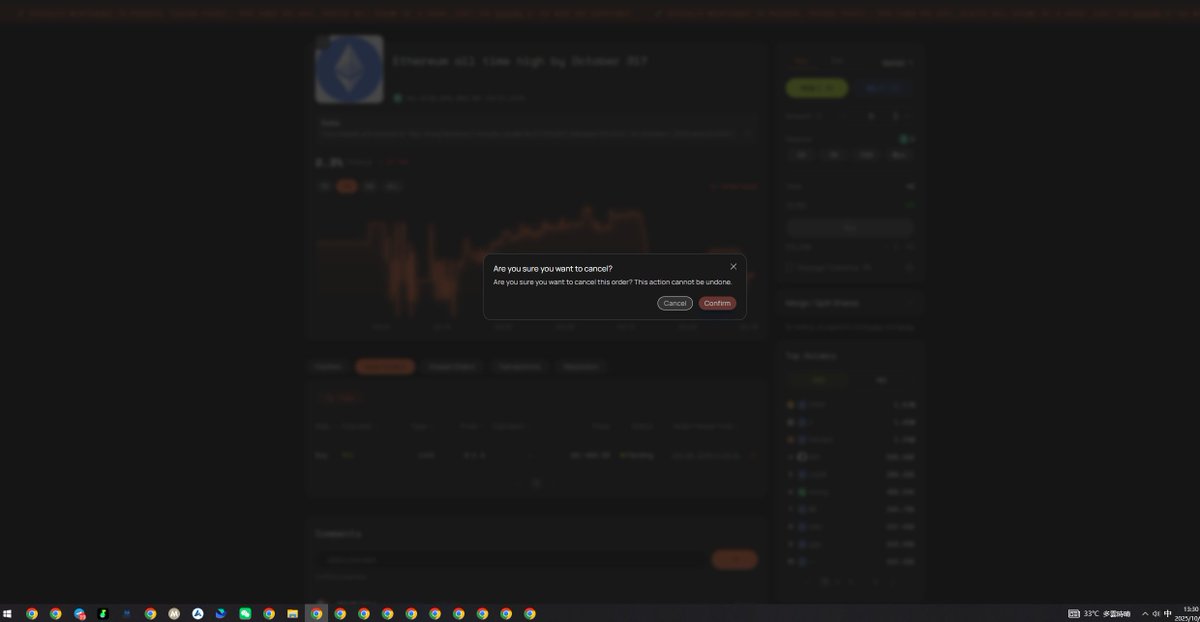Viewport: 1200px width, 622px height.
Task: Open Telegram from the taskbar
Action: coord(79,613)
